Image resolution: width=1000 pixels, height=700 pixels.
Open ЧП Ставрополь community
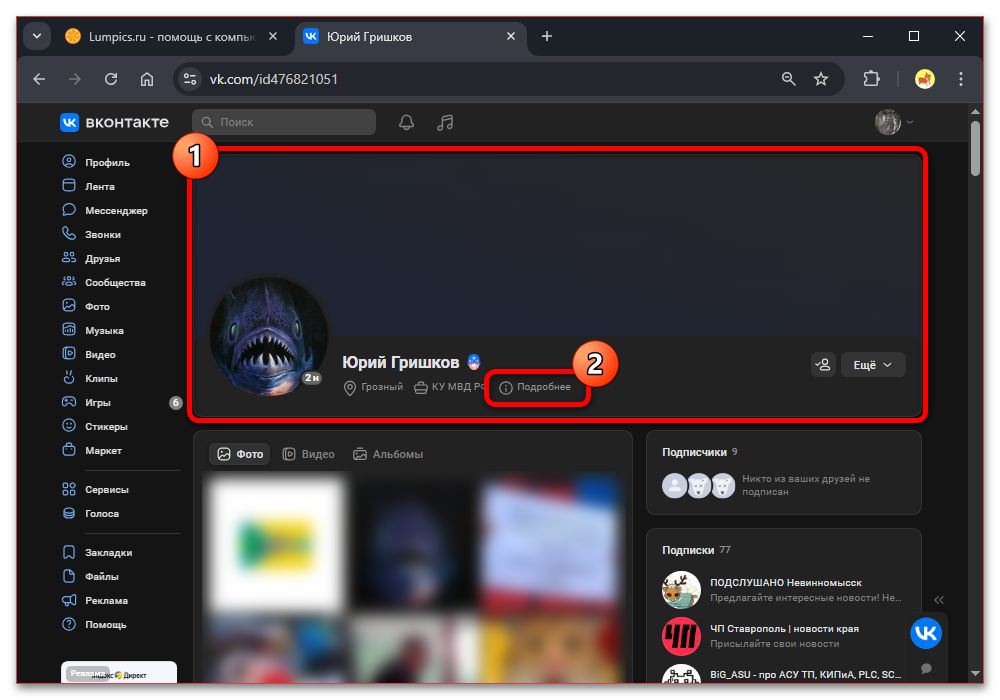tap(784, 629)
